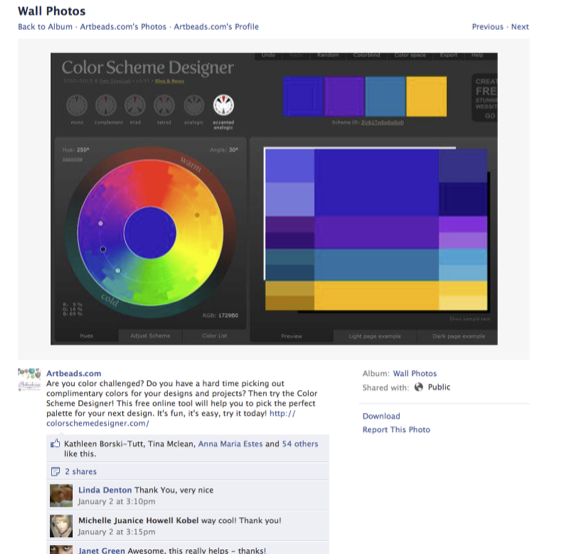Open Michelle Juanice Howell Kobel's name link
The width and height of the screenshot is (580, 554).
click(138, 520)
